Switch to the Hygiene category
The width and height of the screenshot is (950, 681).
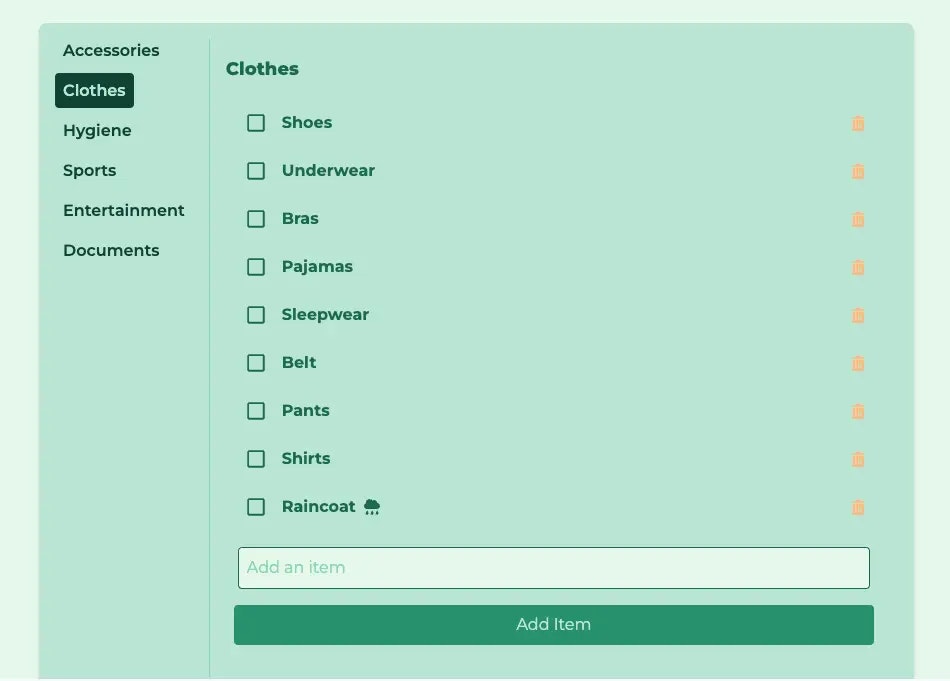[x=97, y=130]
